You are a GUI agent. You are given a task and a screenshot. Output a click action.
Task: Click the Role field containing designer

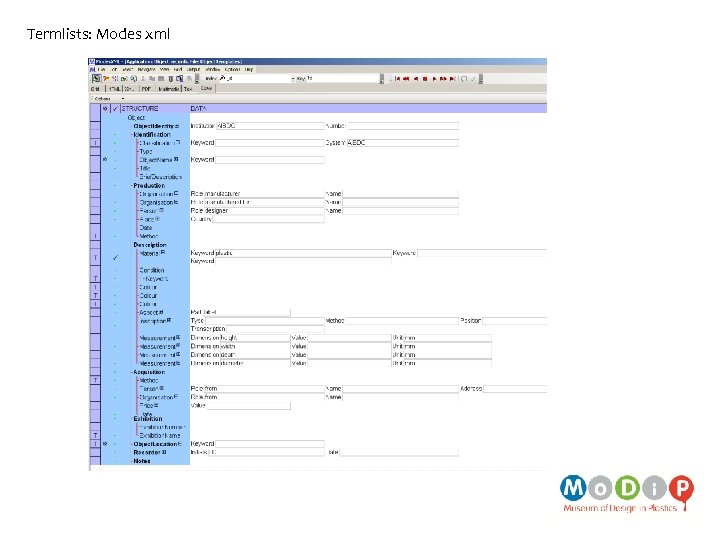coord(264,210)
